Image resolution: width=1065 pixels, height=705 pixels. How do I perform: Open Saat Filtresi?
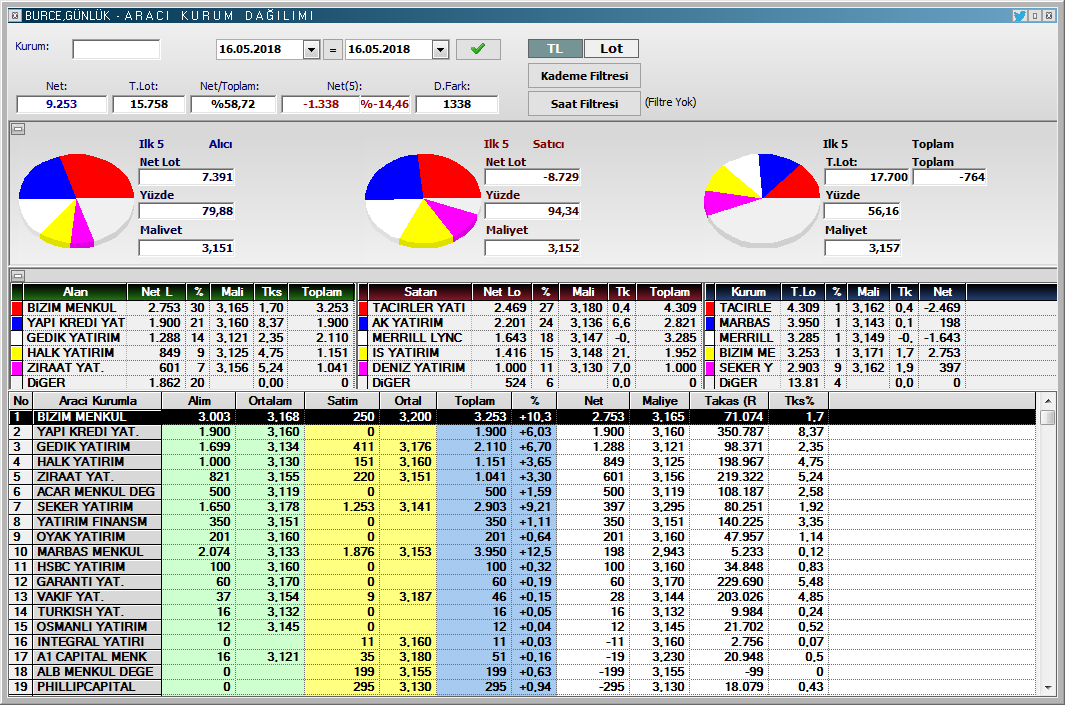pos(584,104)
